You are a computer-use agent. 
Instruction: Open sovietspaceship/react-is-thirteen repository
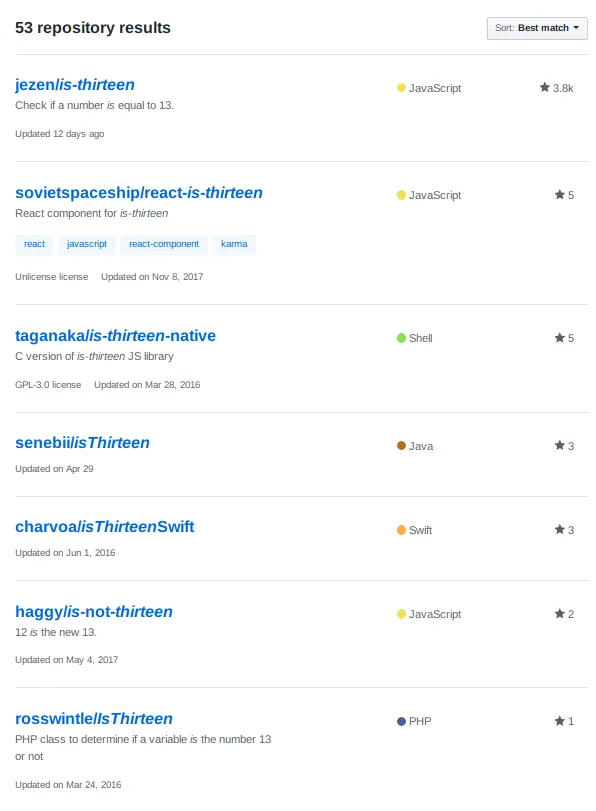139,192
